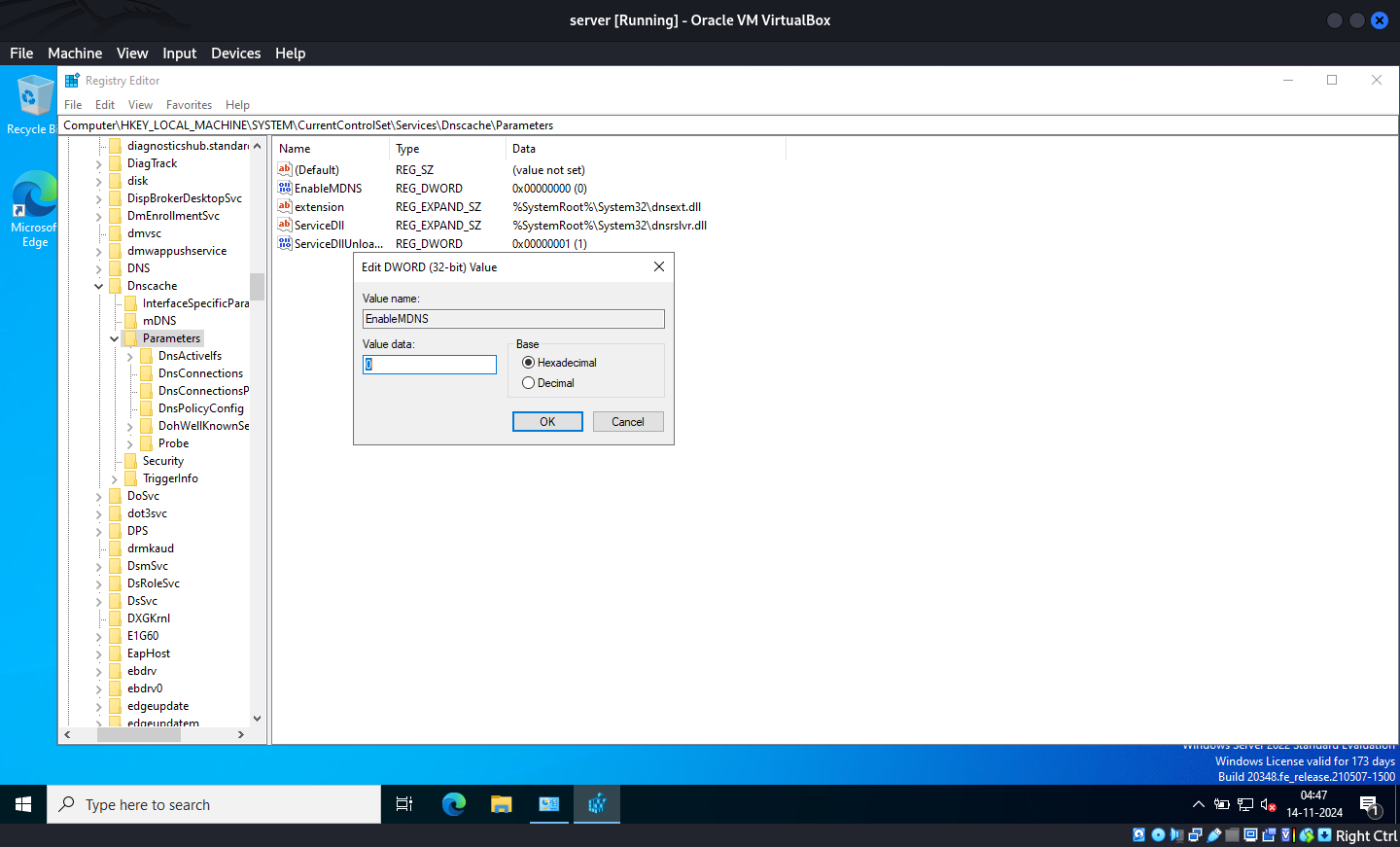Viewport: 1400px width, 847px height.
Task: Open the VirtualBox Devices menu
Action: (235, 53)
